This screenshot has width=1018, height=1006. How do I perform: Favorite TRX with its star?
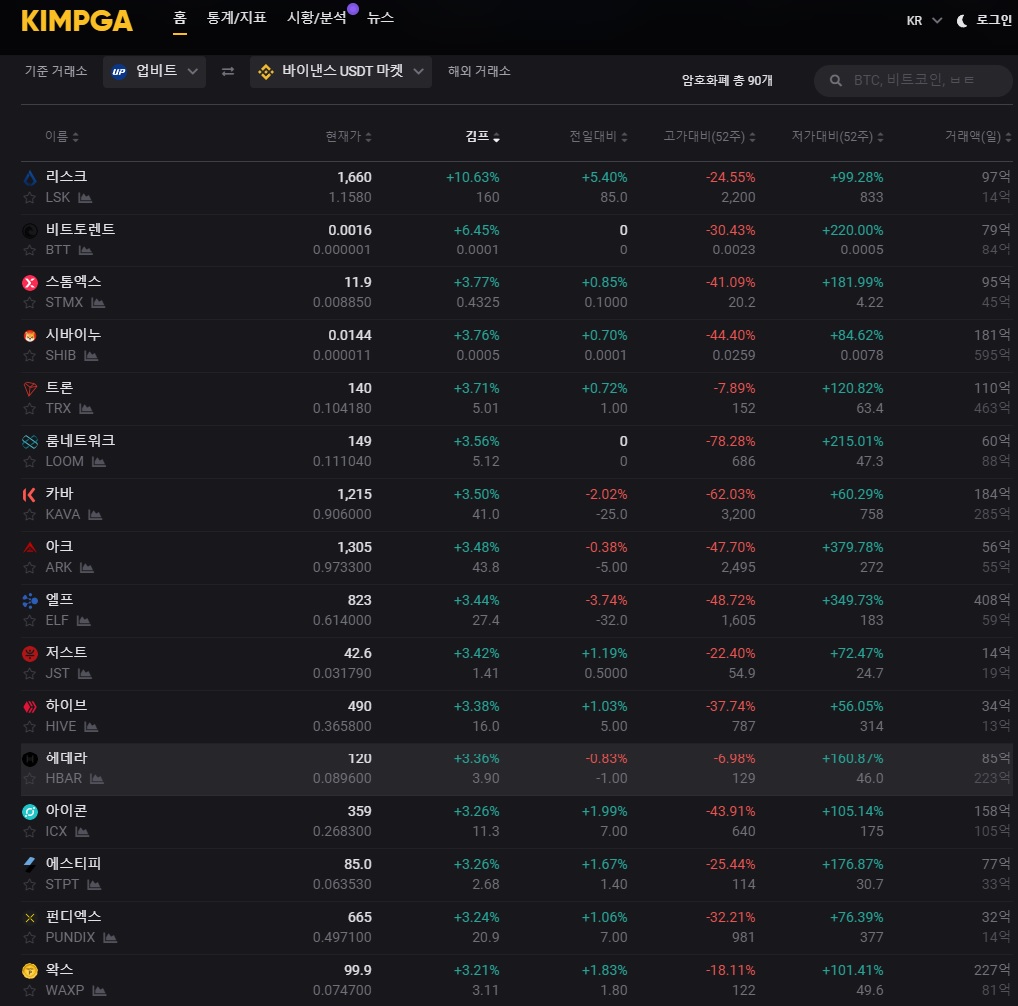[29, 409]
